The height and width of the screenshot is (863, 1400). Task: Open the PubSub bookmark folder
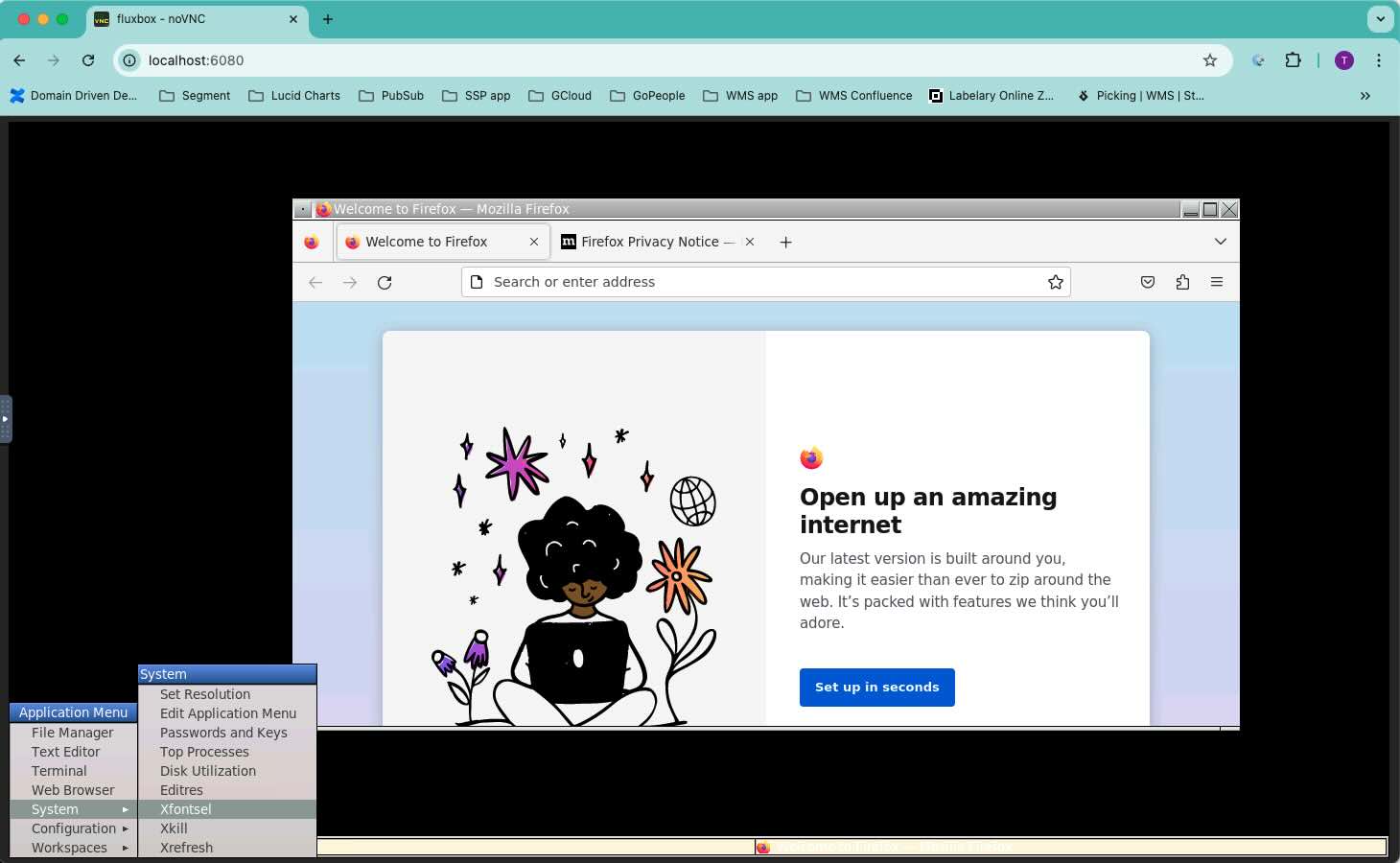pos(391,96)
